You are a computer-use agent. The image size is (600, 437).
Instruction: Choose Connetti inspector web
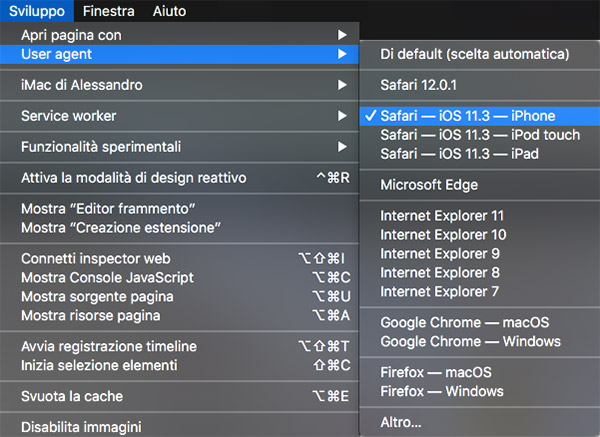pos(179,259)
